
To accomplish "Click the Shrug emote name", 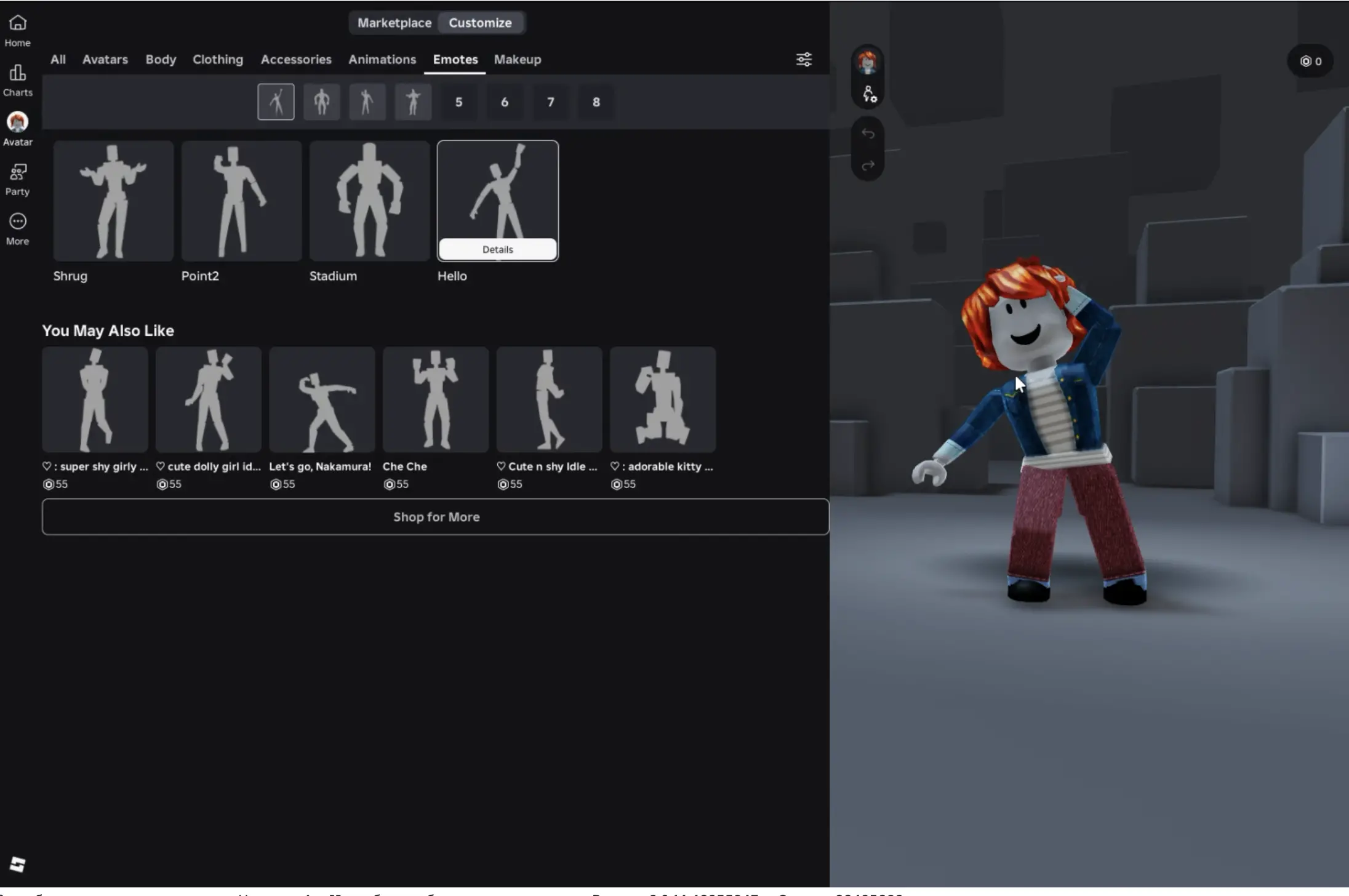I will click(70, 276).
